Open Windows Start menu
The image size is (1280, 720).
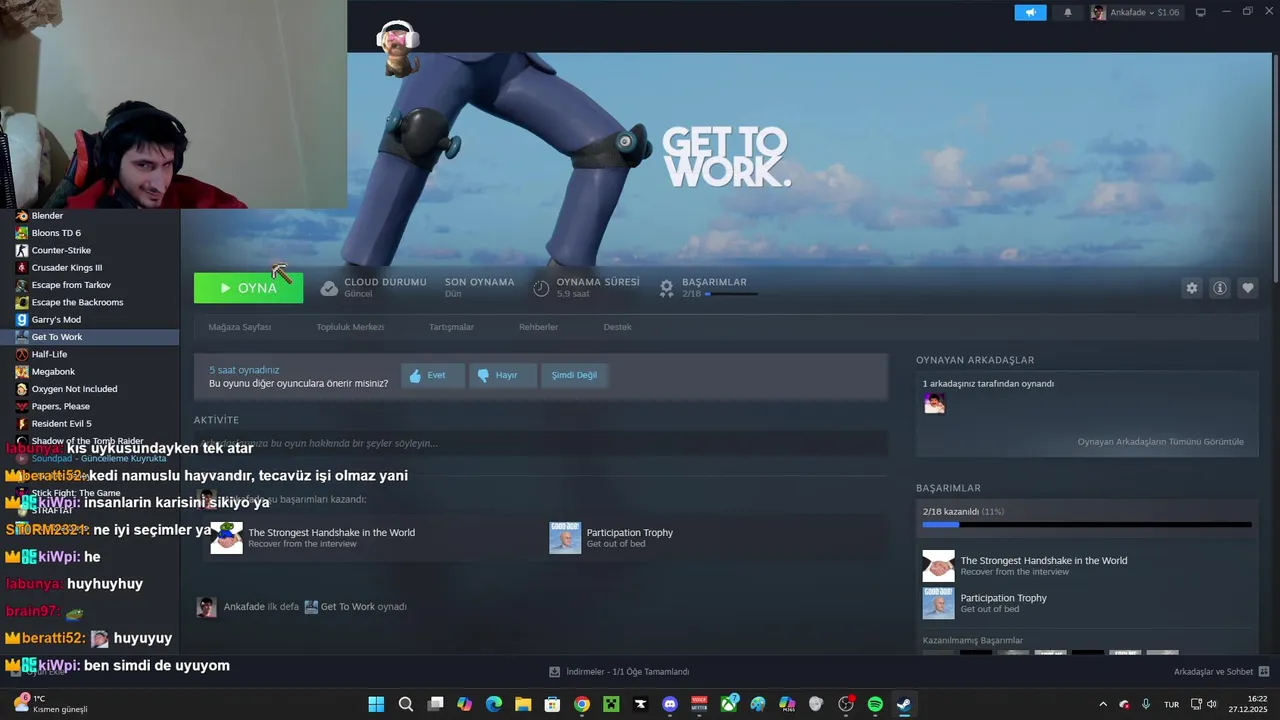pyautogui.click(x=376, y=704)
